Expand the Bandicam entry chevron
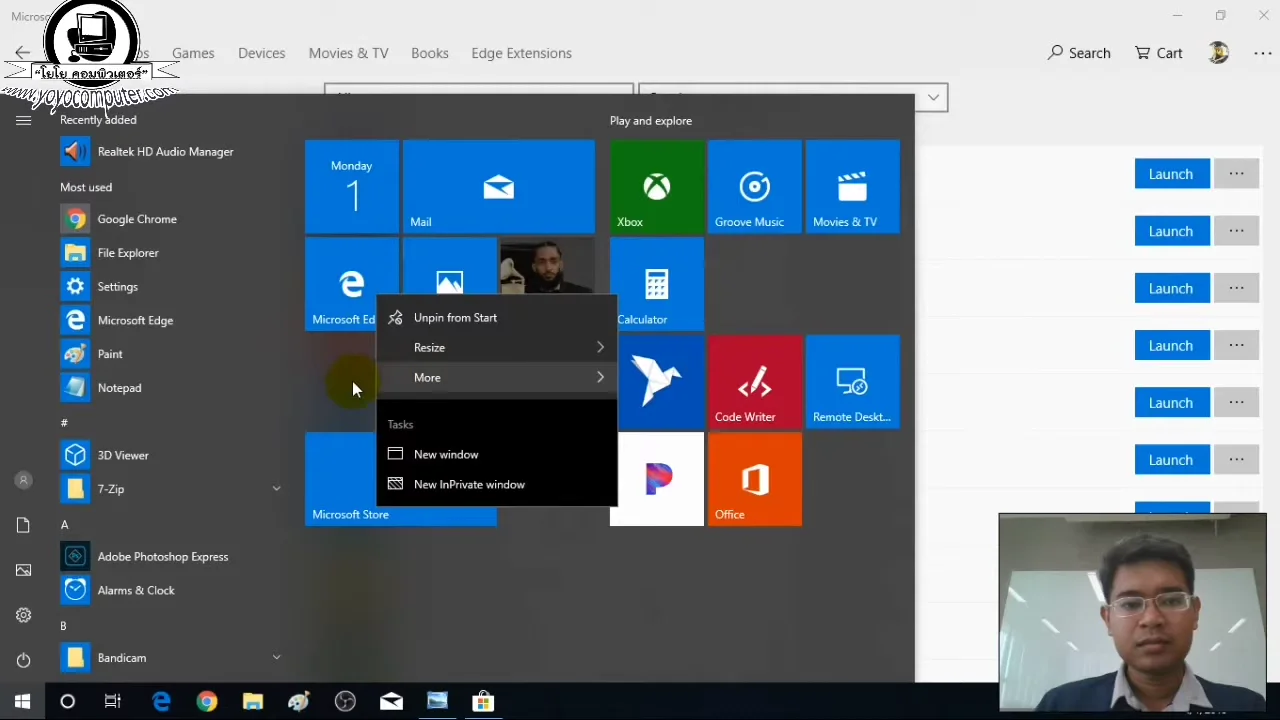This screenshot has height=720, width=1280. [276, 657]
